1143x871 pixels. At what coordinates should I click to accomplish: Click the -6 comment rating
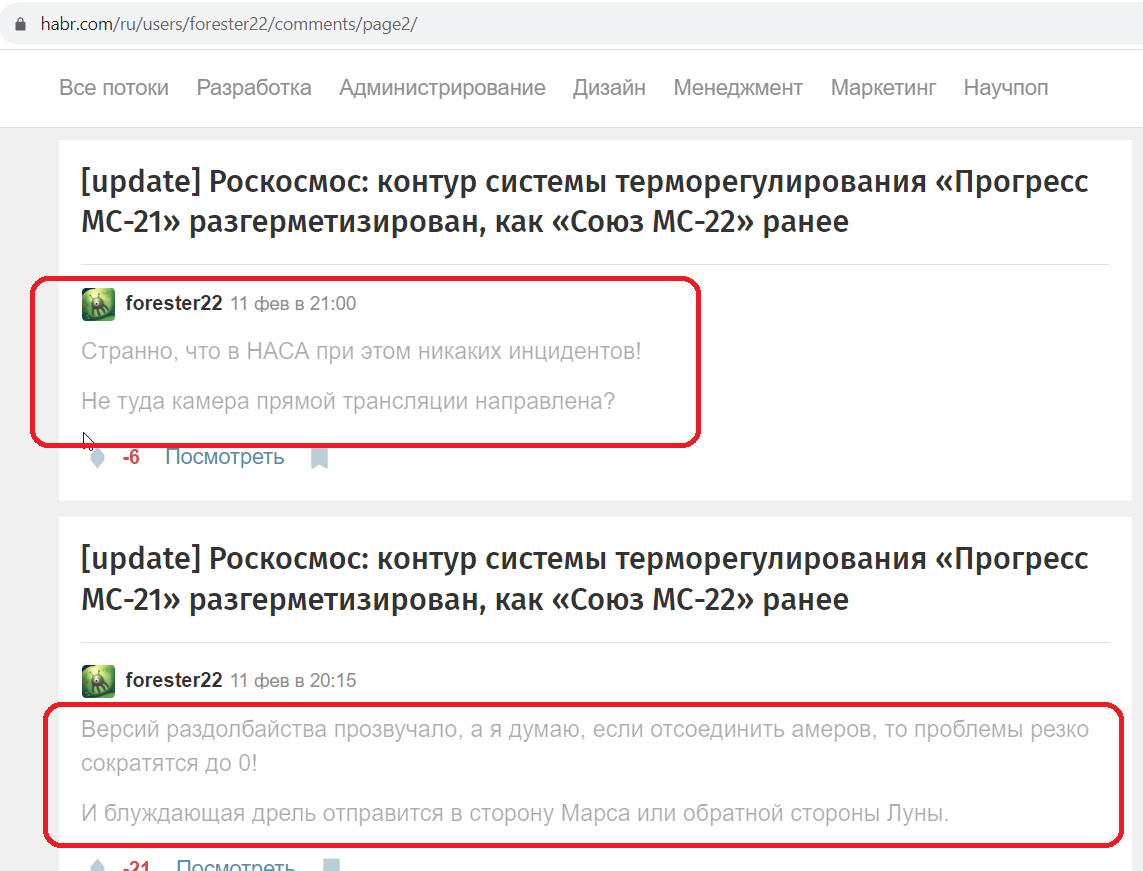pos(131,457)
